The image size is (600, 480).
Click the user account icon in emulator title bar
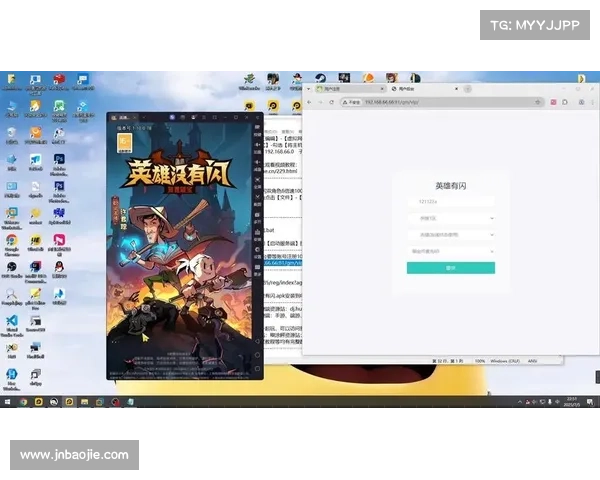pyautogui.click(x=193, y=118)
